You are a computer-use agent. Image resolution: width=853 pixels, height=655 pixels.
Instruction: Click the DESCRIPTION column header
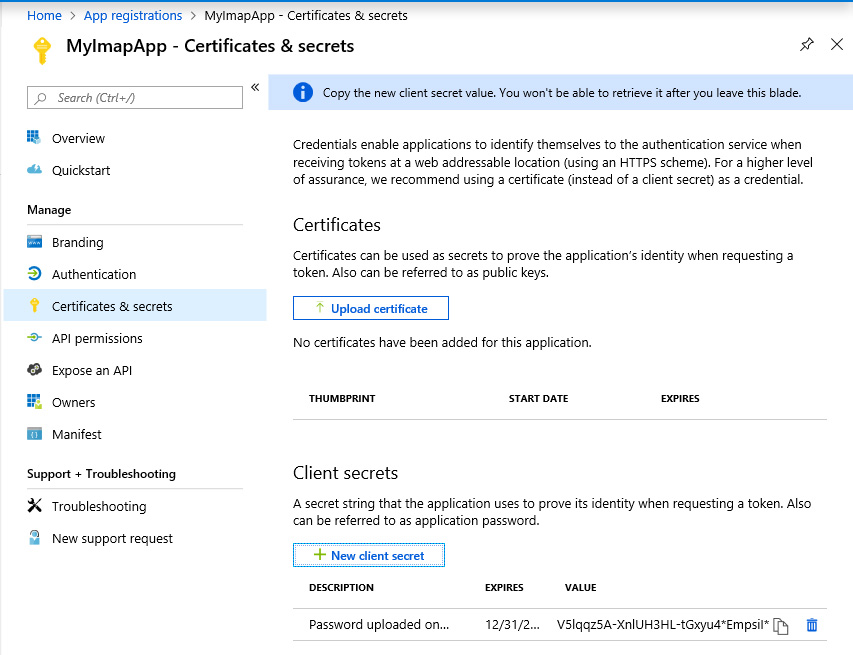(x=341, y=588)
